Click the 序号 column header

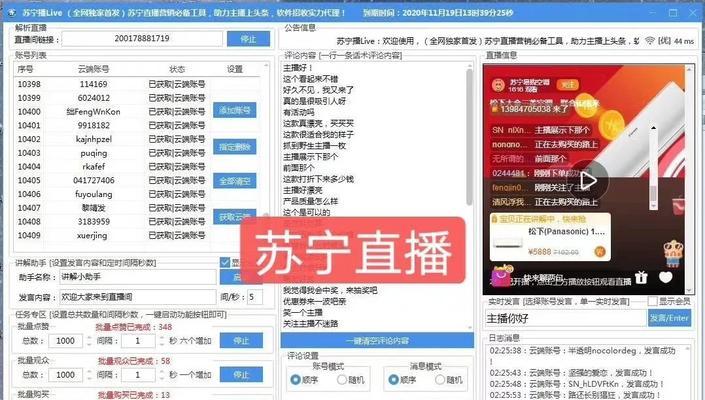pos(25,69)
